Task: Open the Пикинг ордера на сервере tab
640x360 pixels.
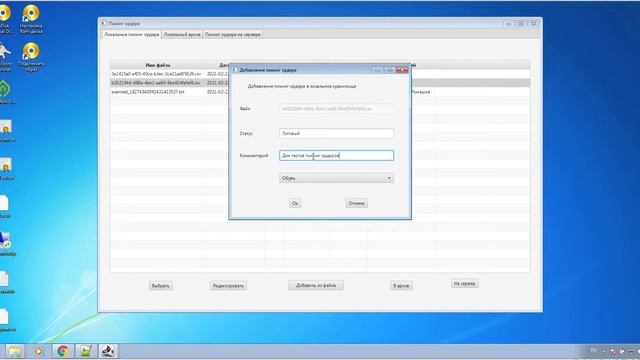Action: pos(233,35)
